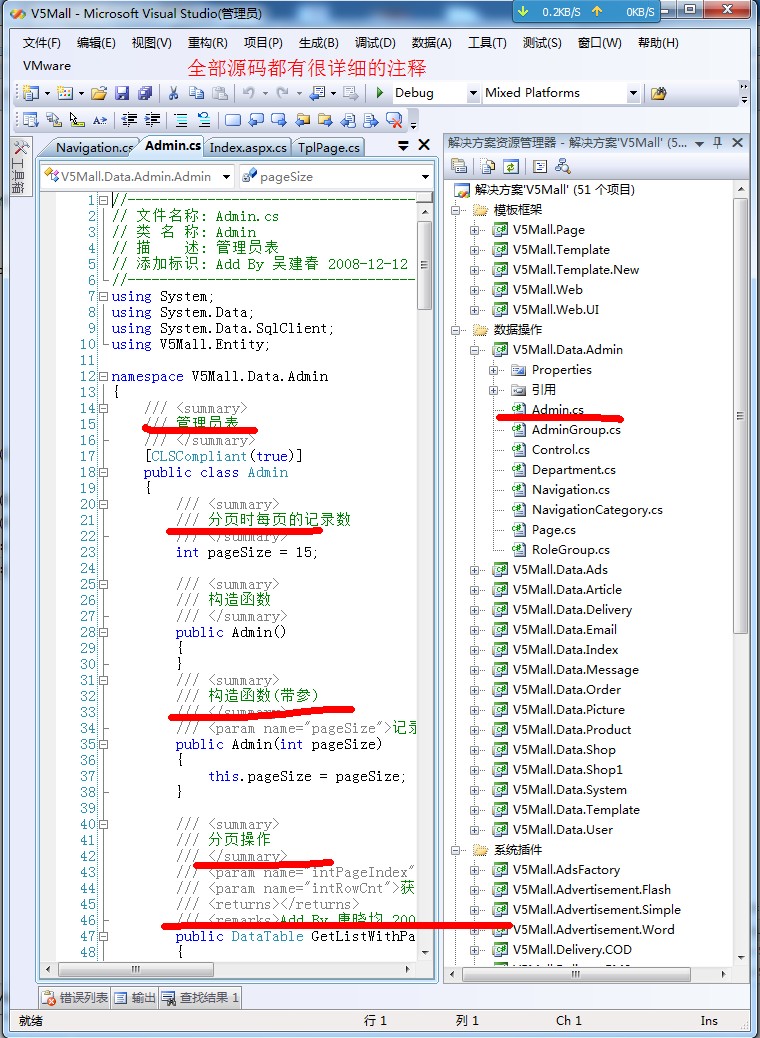The width and height of the screenshot is (760, 1038).
Task: Switch to the TplPage.cs tab
Action: click(x=328, y=148)
